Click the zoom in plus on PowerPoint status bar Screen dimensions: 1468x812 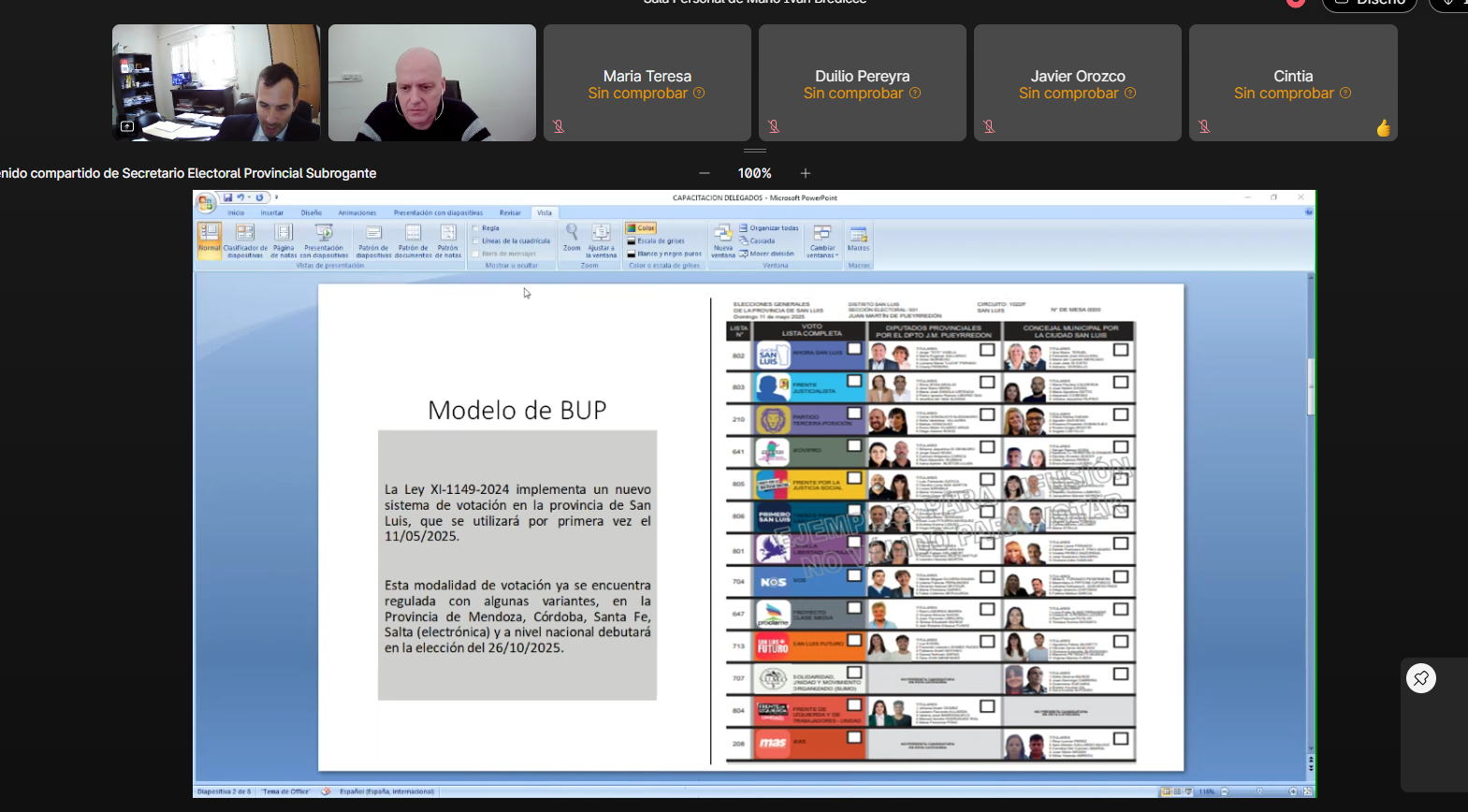tap(1293, 791)
